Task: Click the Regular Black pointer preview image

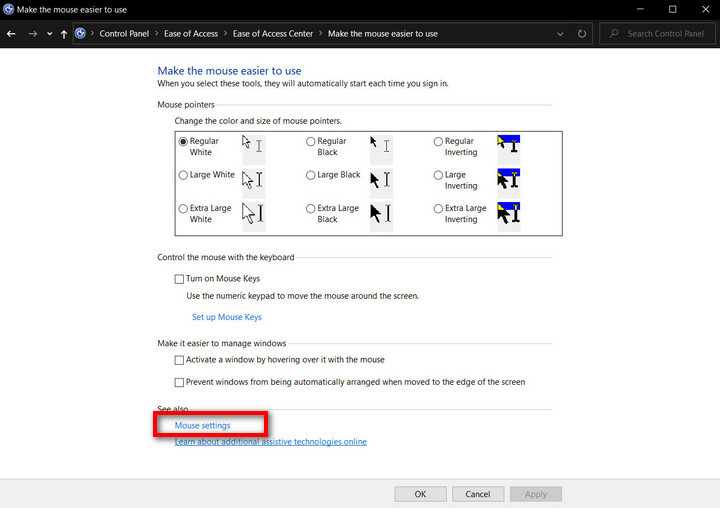Action: [380, 147]
